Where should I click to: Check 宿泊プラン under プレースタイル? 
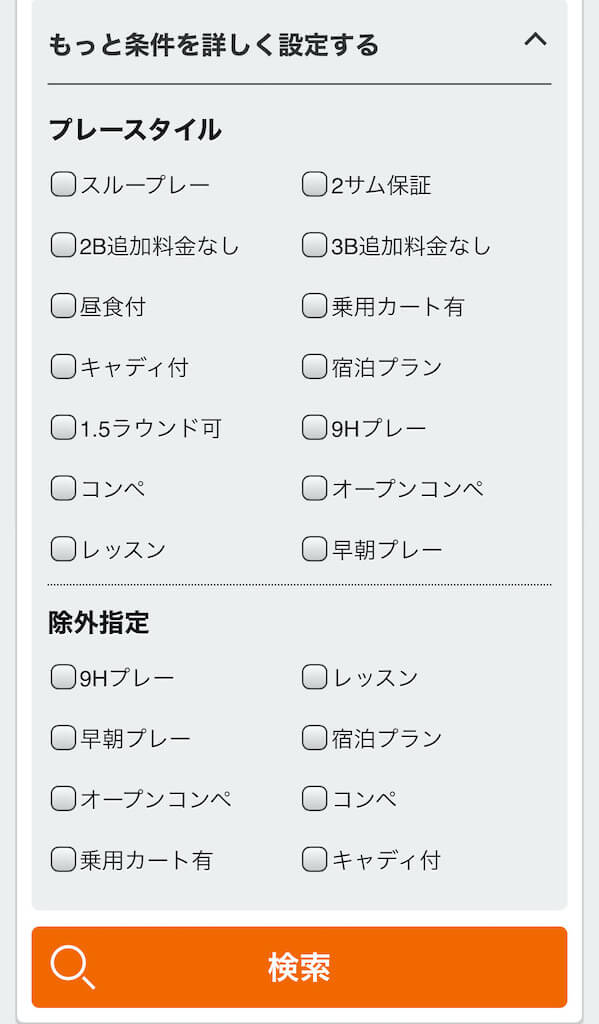pos(314,366)
